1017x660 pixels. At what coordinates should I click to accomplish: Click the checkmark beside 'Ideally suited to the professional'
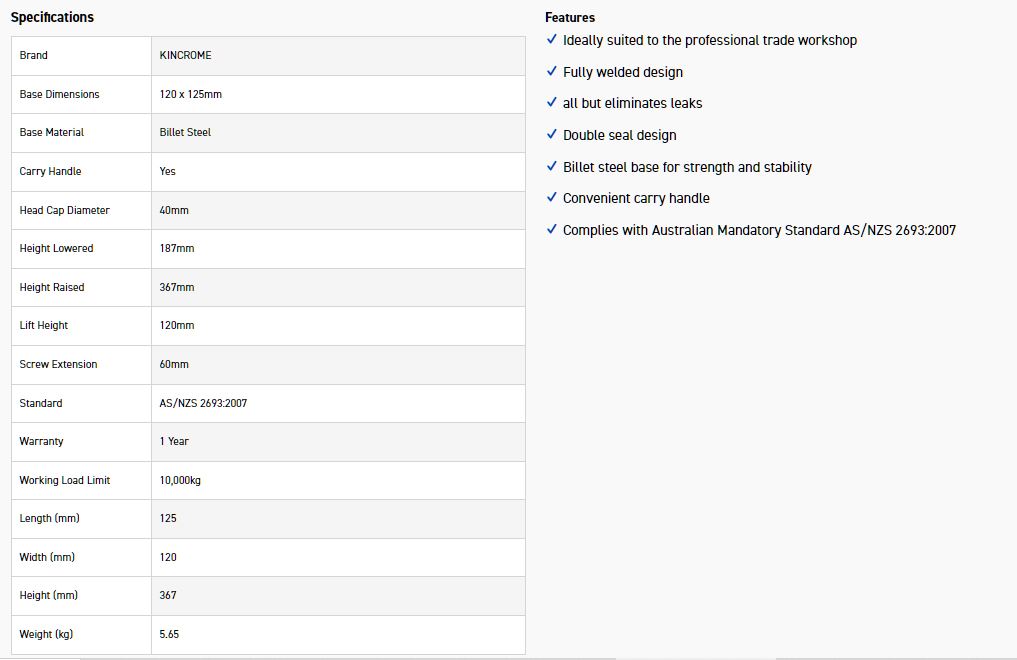tap(552, 40)
